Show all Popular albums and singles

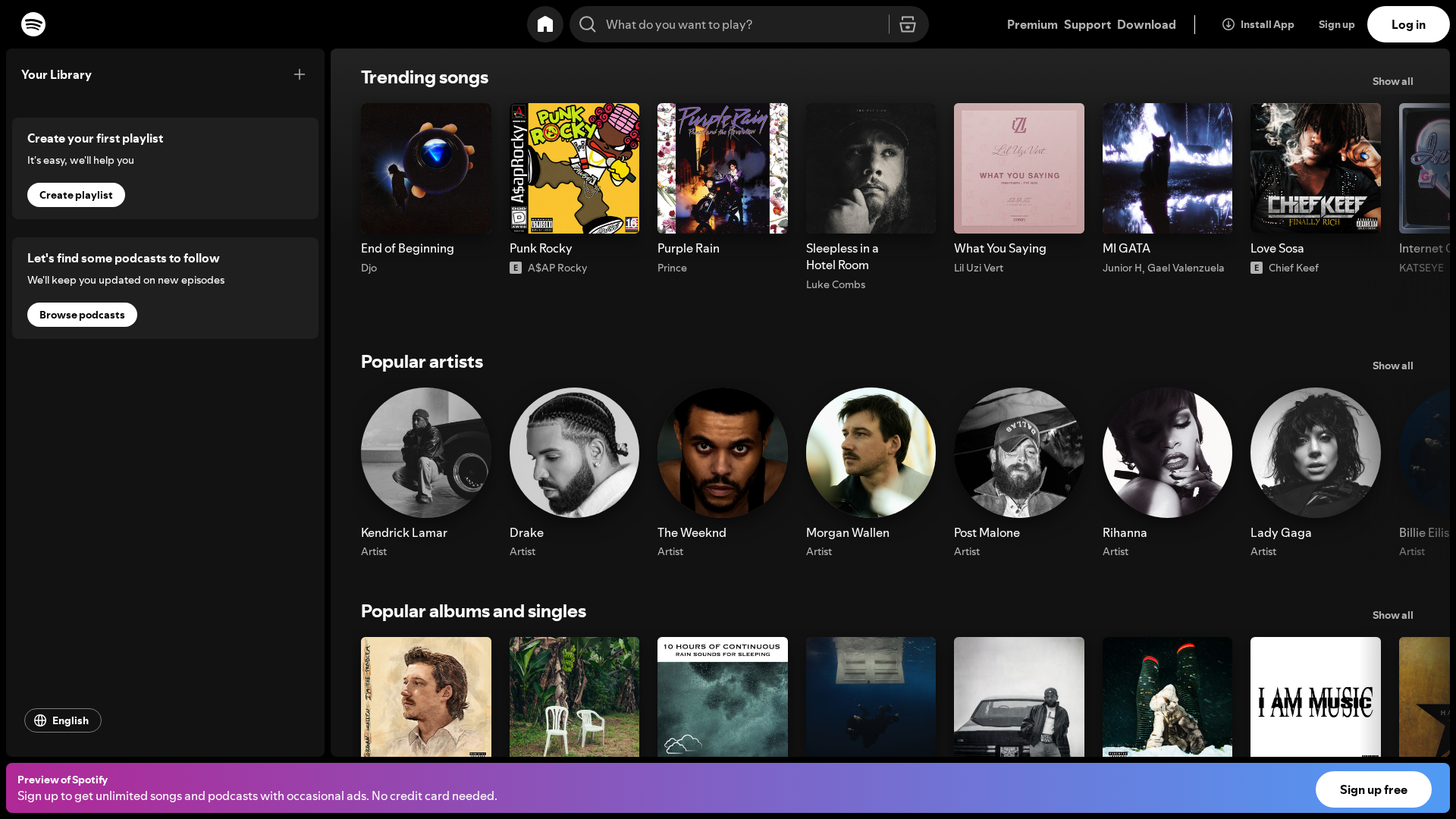tap(1393, 615)
